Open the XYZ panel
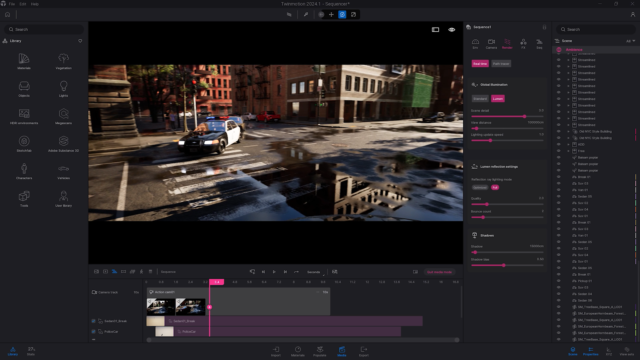 click(609, 351)
